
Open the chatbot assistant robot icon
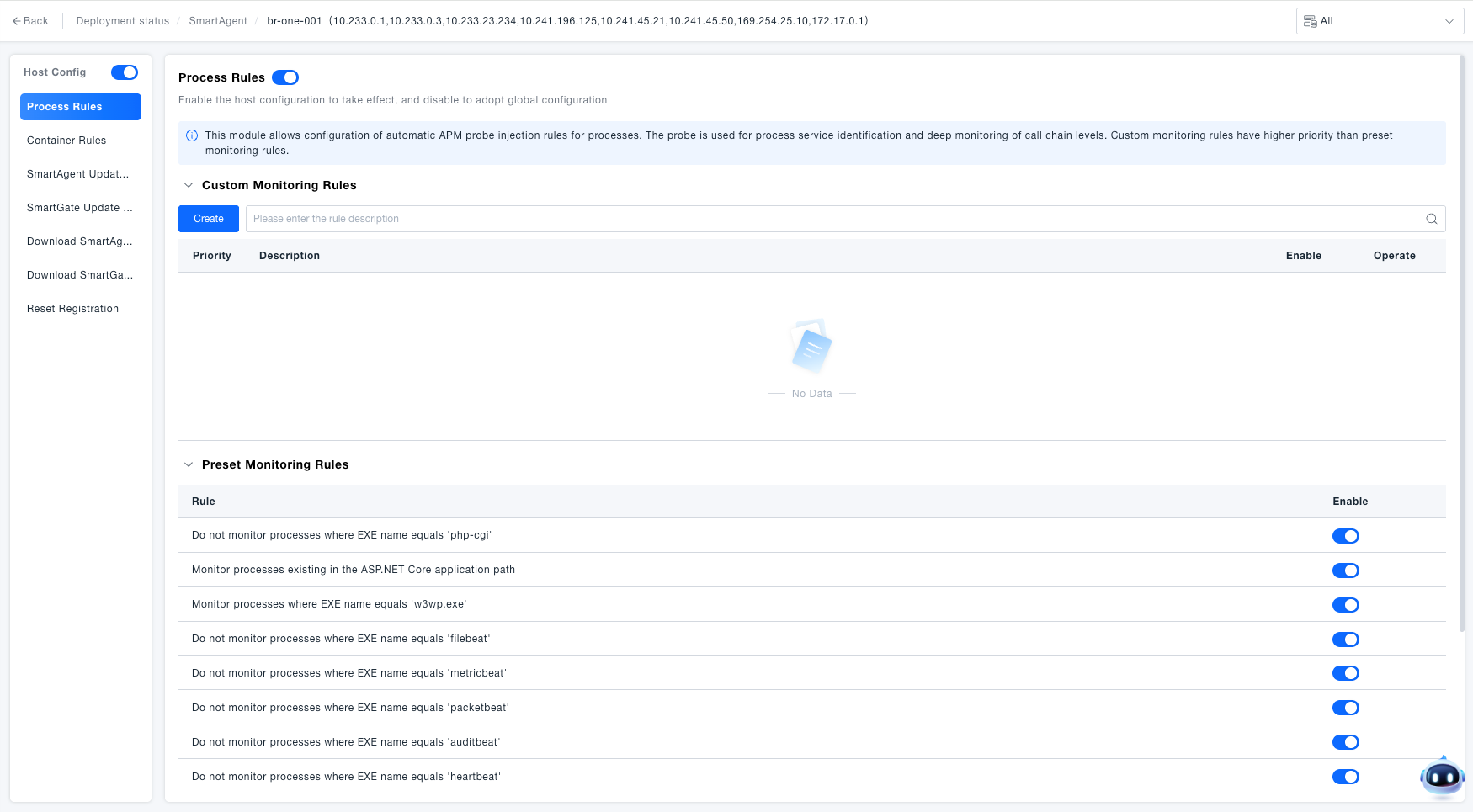pyautogui.click(x=1442, y=777)
